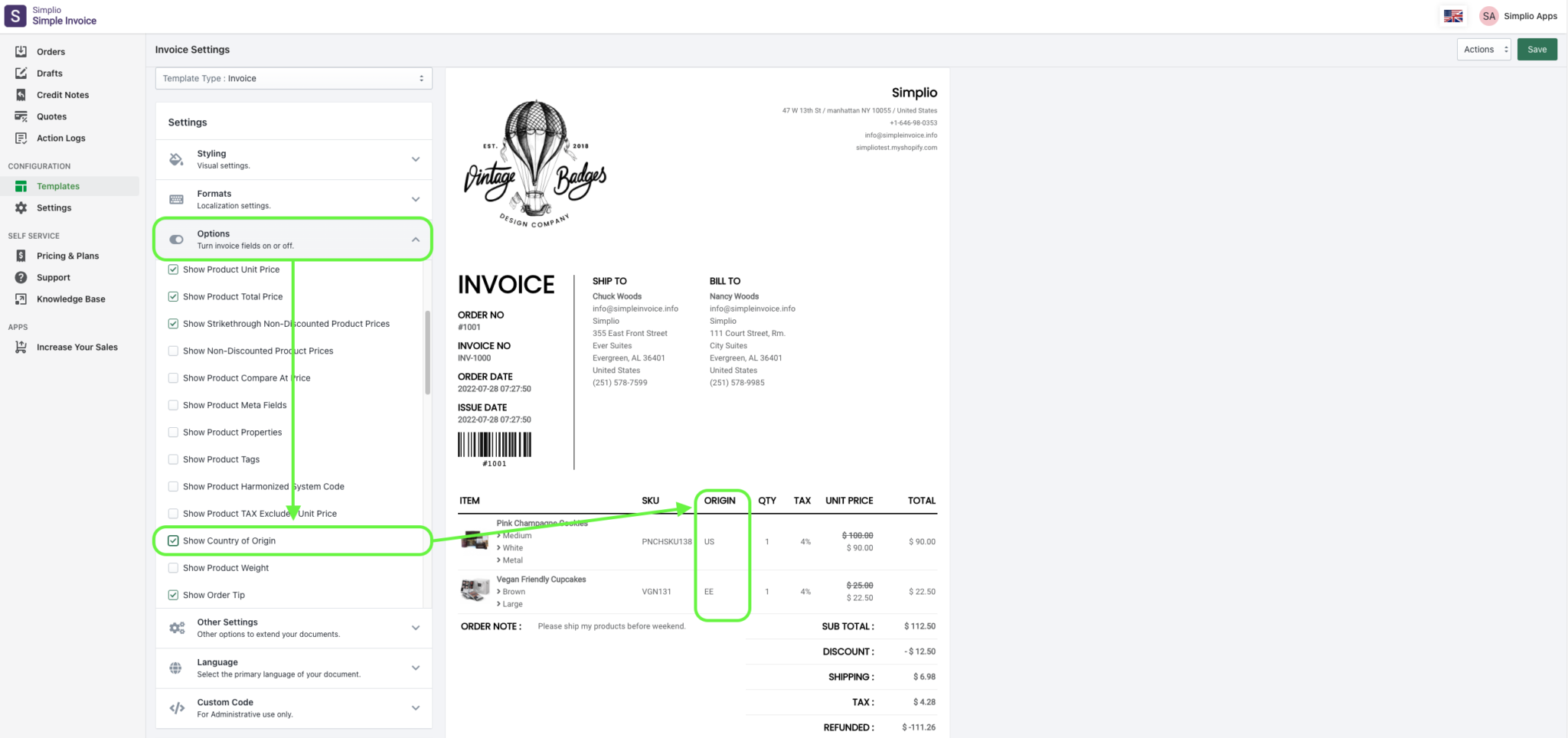Open Orders from the sidebar
The width and height of the screenshot is (1568, 738).
click(51, 51)
